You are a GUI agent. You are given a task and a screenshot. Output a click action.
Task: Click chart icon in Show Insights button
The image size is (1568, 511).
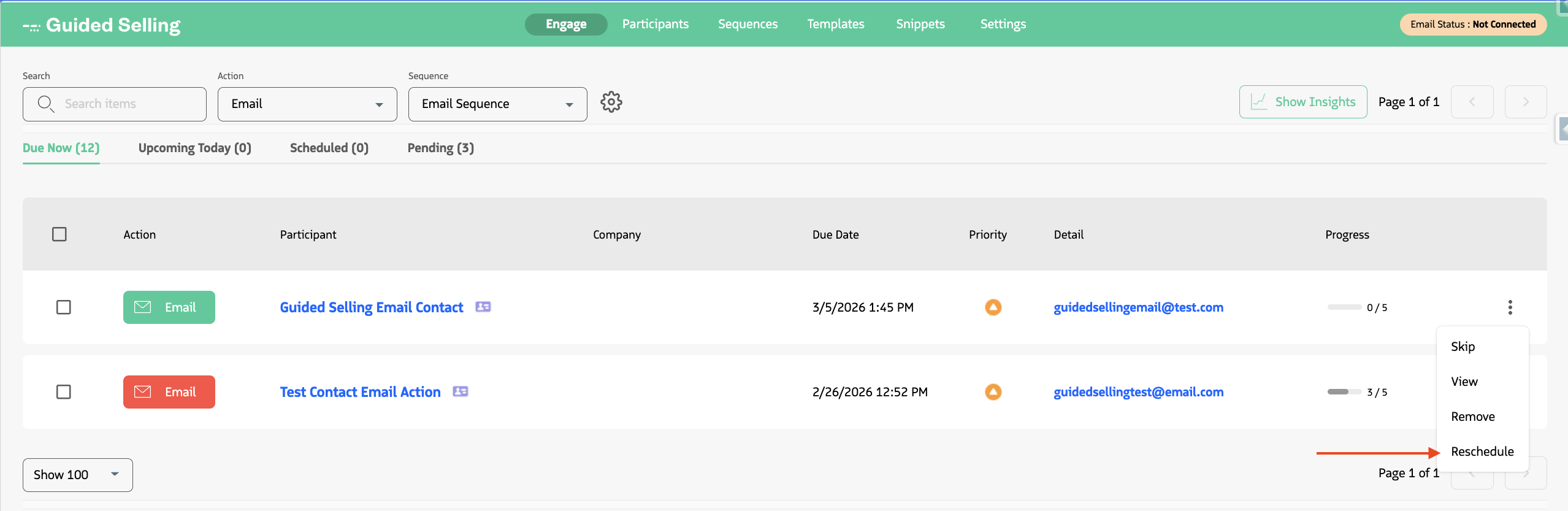click(1258, 102)
